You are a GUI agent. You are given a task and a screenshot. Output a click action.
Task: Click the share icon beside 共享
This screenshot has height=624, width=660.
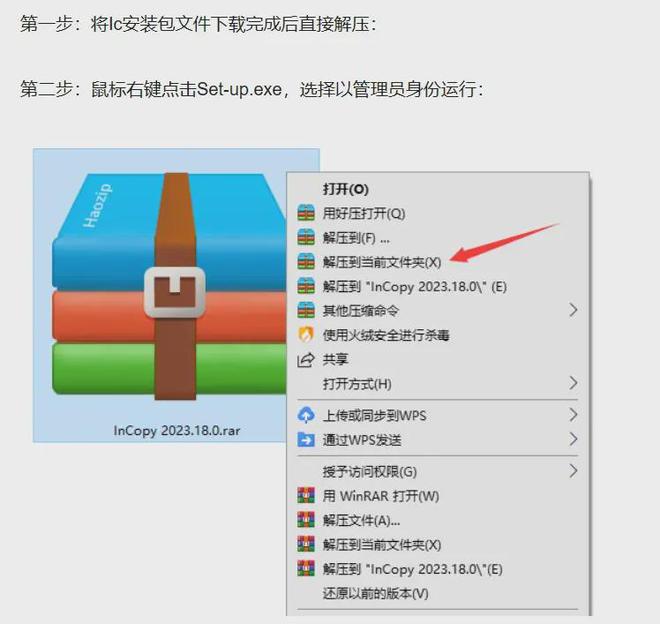(x=306, y=359)
